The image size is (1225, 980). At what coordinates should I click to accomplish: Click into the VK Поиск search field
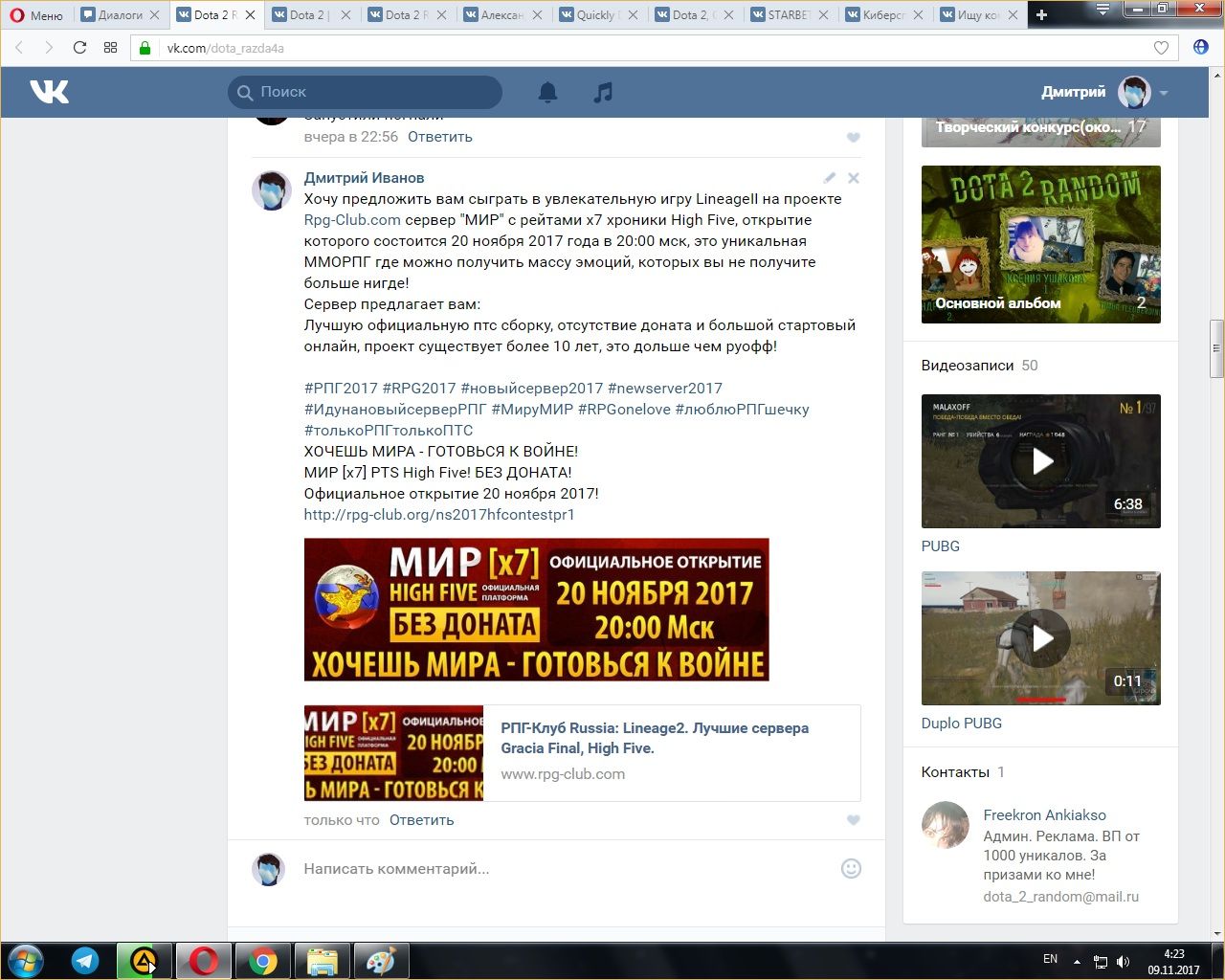click(x=365, y=92)
